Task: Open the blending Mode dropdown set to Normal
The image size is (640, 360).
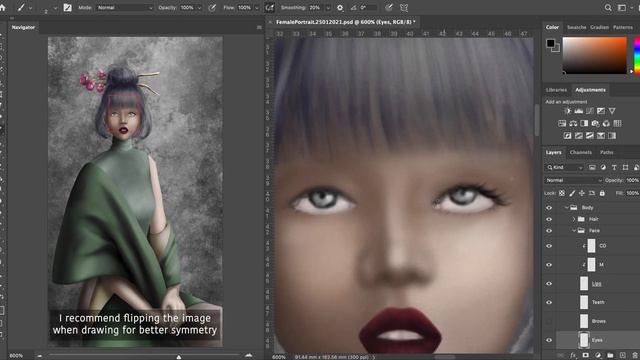Action: pyautogui.click(x=124, y=7)
